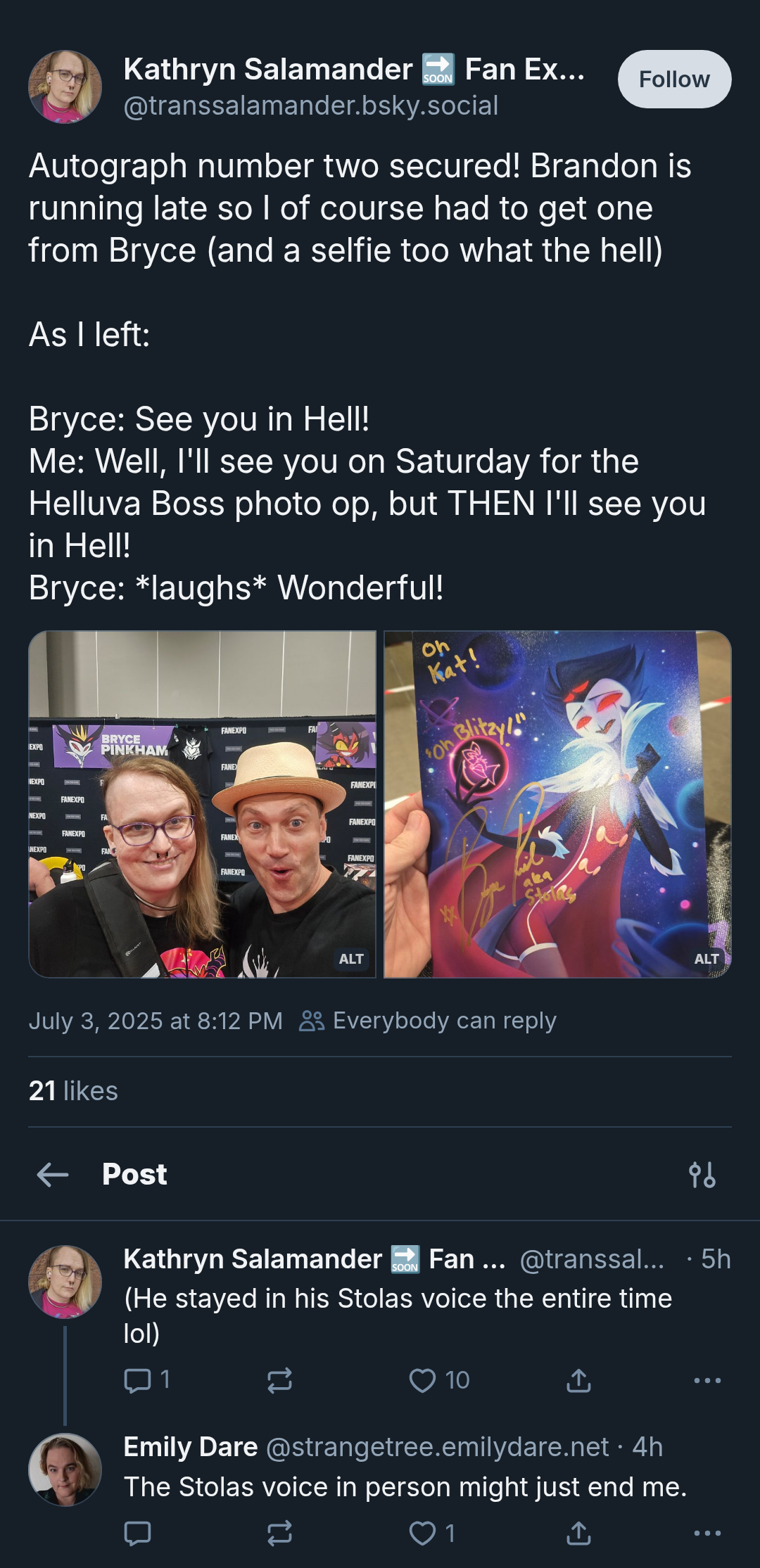The height and width of the screenshot is (1568, 760).
Task: Go back with the left arrow icon
Action: 53,1174
